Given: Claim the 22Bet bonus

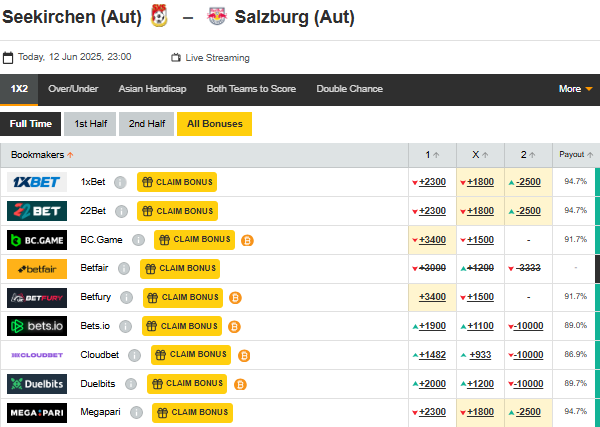Looking at the screenshot, I should pos(177,211).
